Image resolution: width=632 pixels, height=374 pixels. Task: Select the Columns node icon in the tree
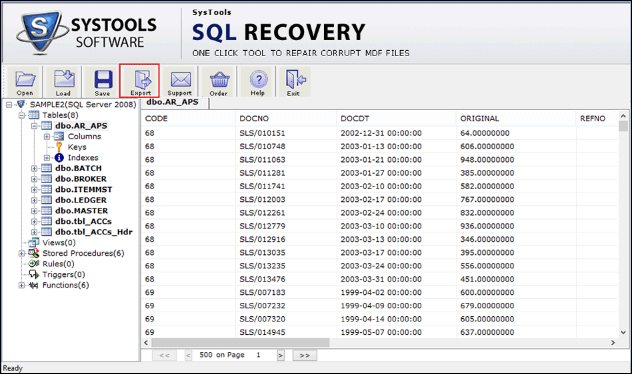coord(59,136)
